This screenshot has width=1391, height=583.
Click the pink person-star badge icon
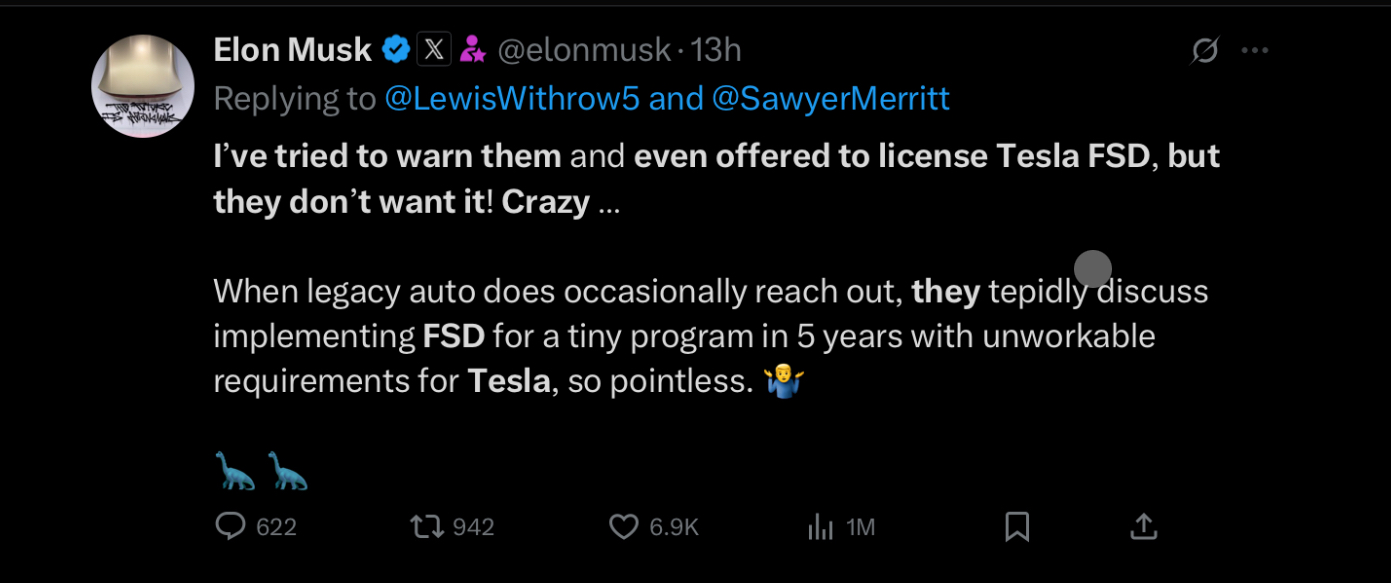pos(472,50)
